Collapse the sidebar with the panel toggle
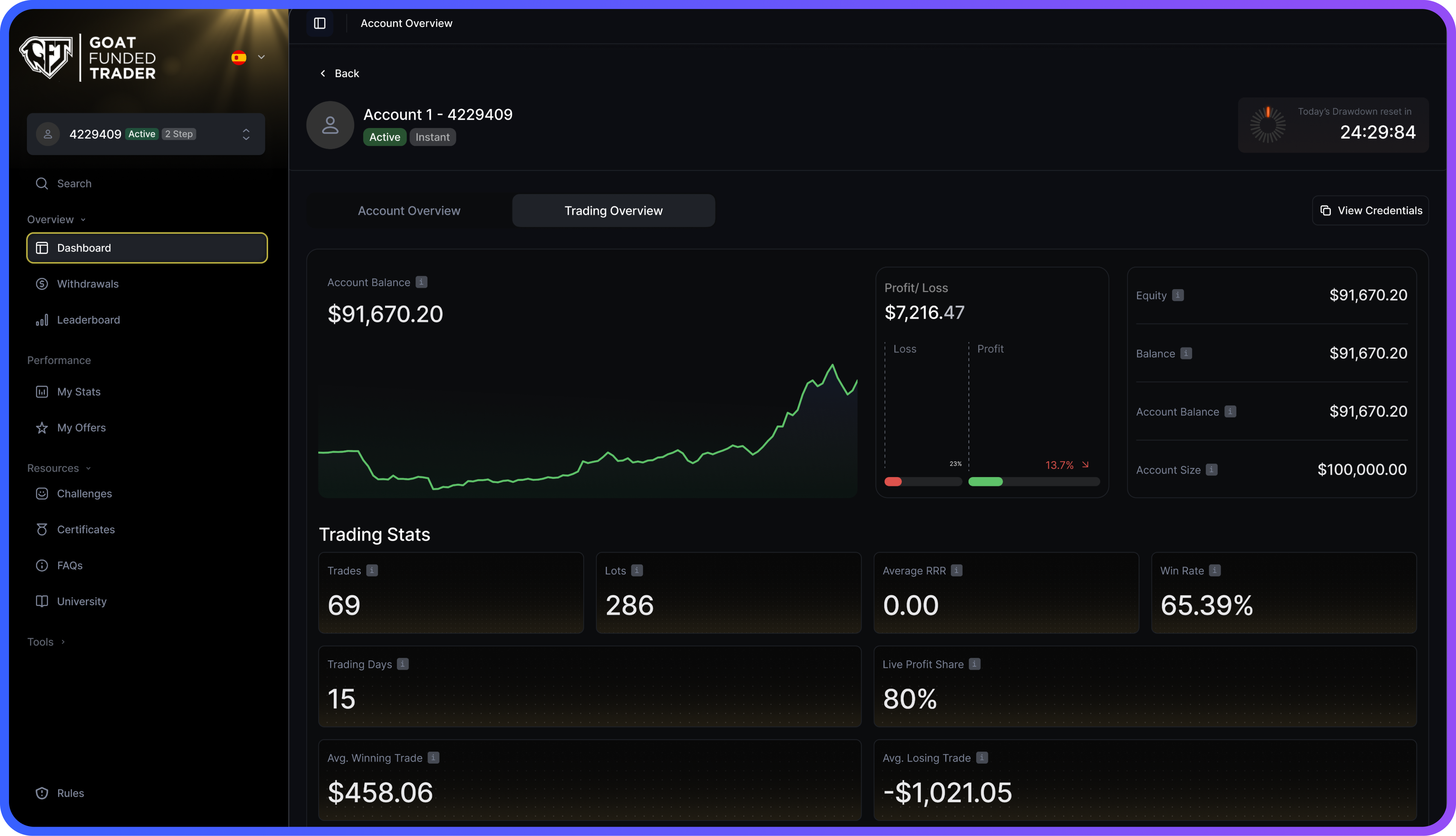 click(320, 24)
